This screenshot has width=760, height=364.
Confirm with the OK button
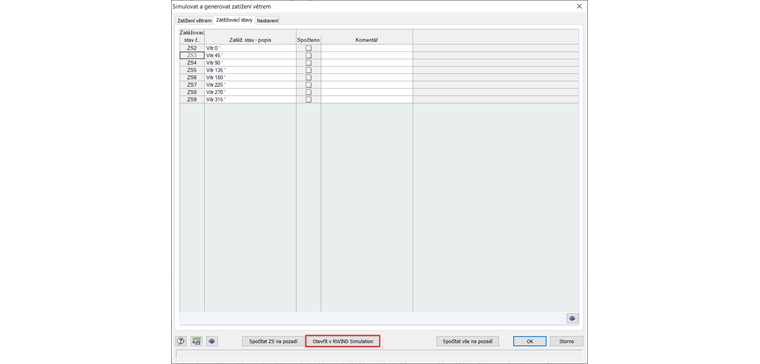530,341
